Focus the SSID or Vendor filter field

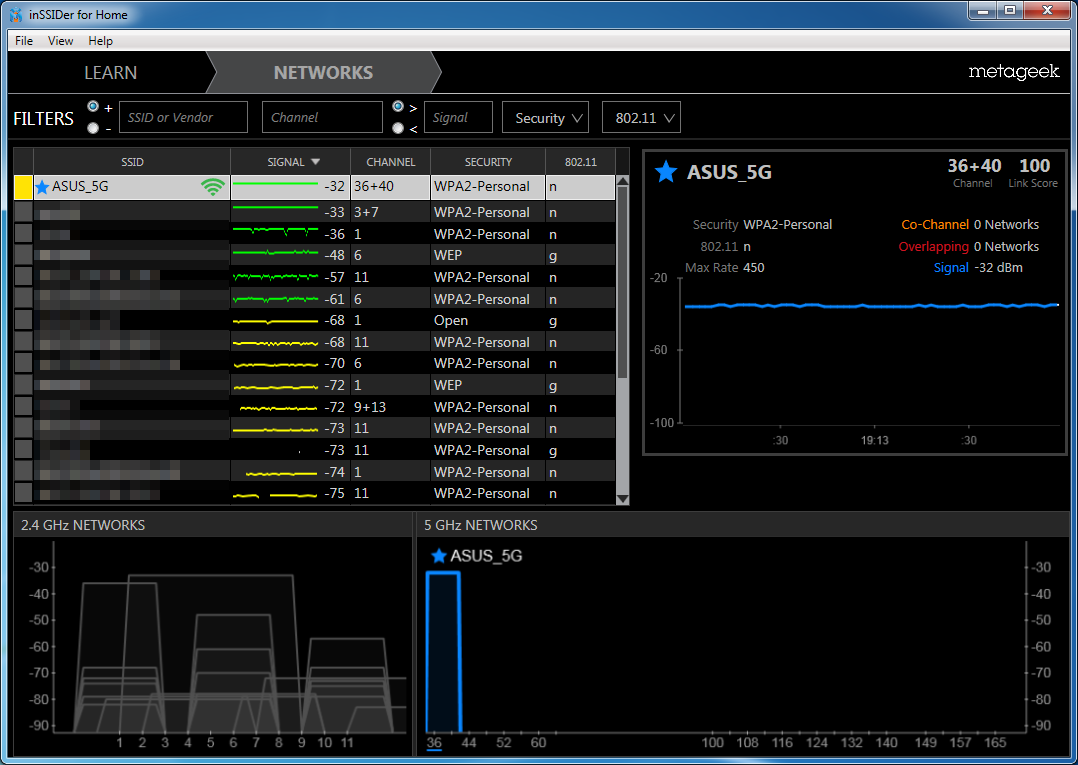click(184, 118)
